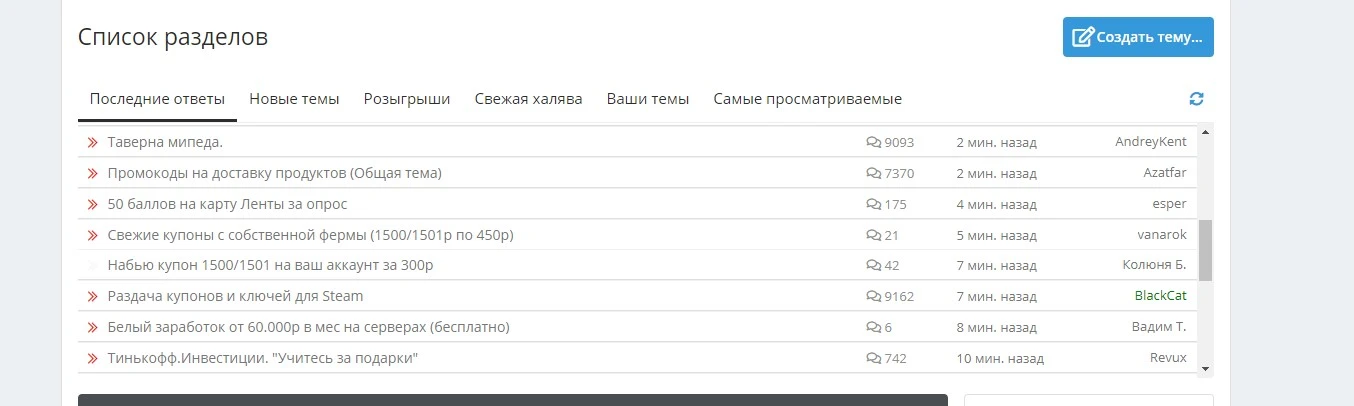
Task: Switch to the Новые темы tab
Action: (x=294, y=99)
